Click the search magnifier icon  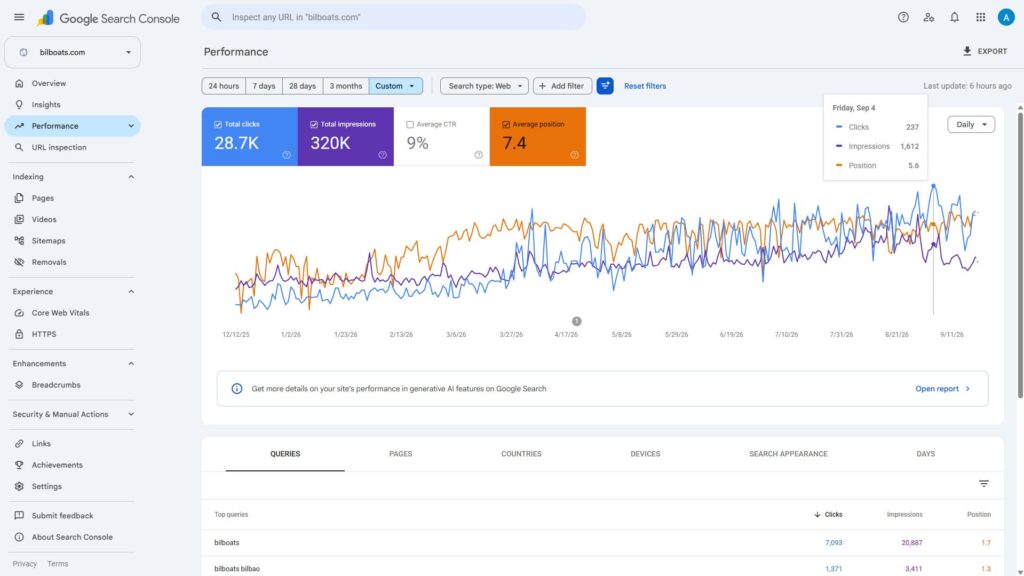216,17
